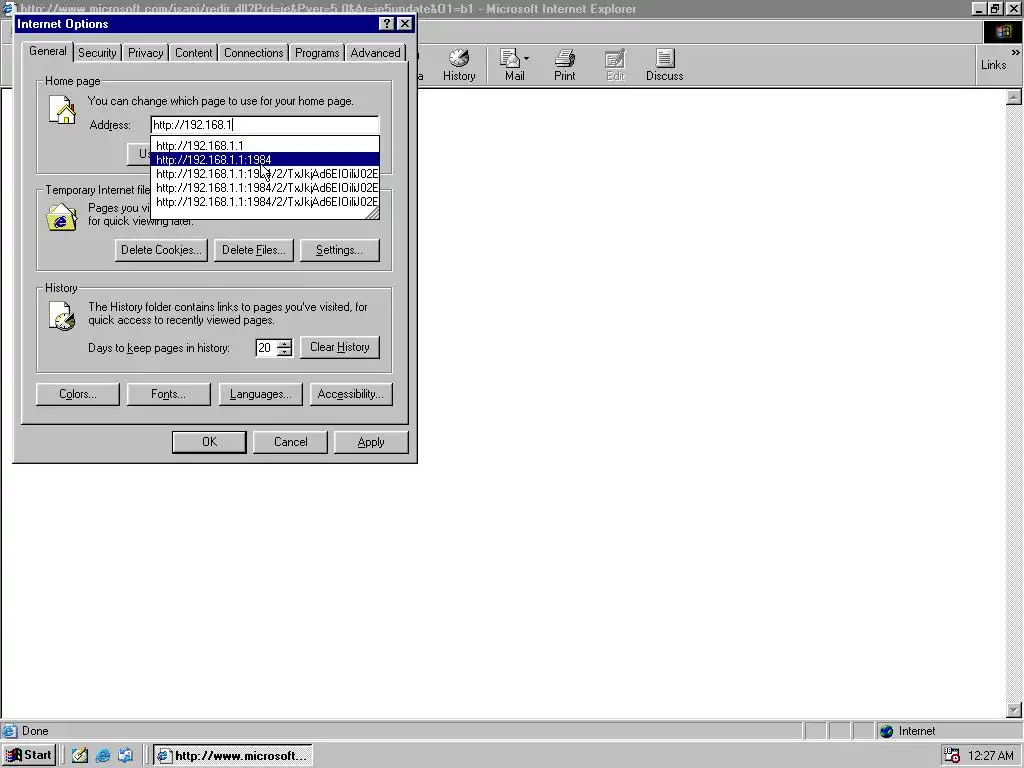The image size is (1024, 768).
Task: Click the History clock page icon
Action: [62, 316]
